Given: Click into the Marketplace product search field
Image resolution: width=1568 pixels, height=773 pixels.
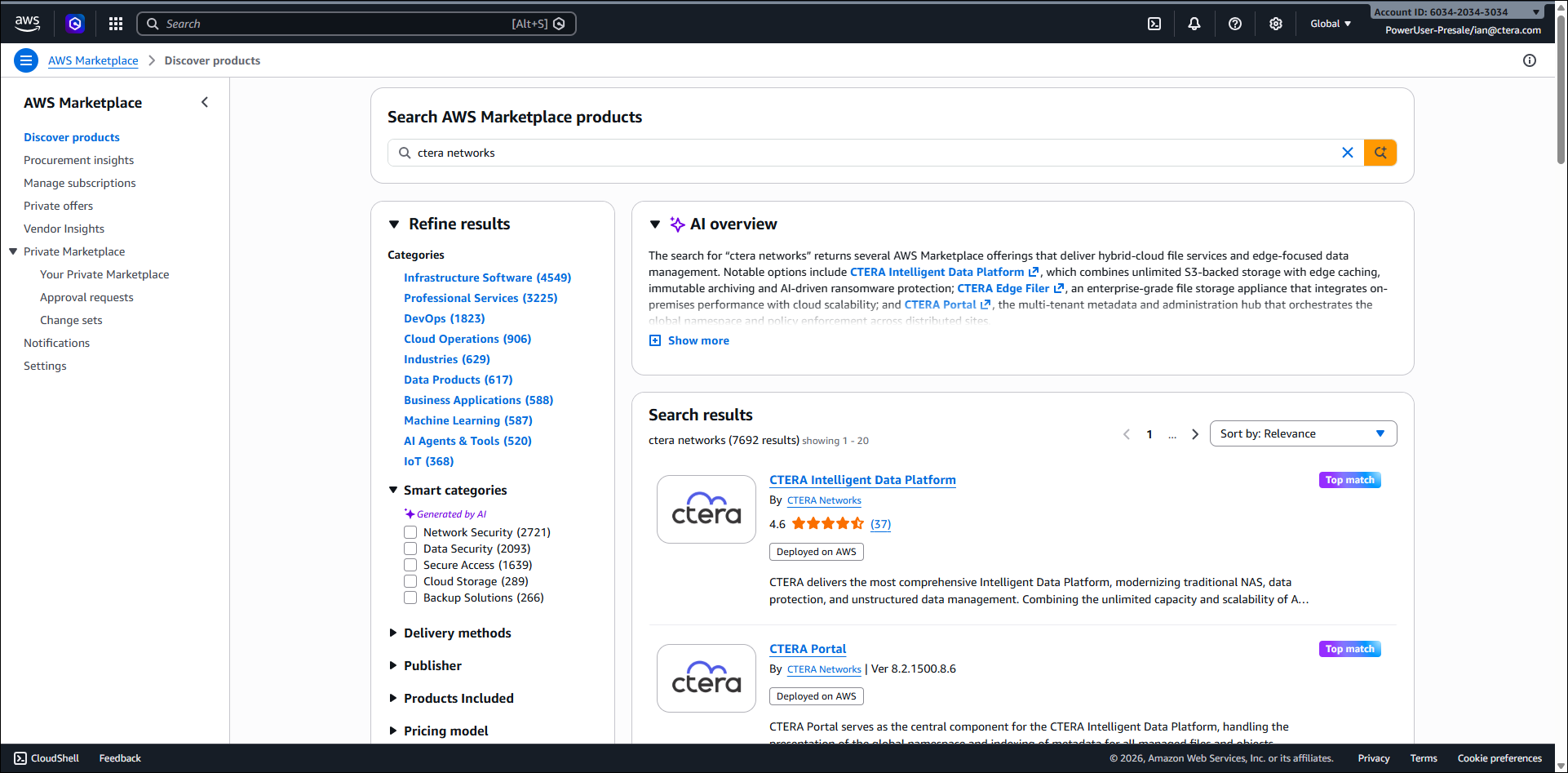Looking at the screenshot, I should coord(875,153).
